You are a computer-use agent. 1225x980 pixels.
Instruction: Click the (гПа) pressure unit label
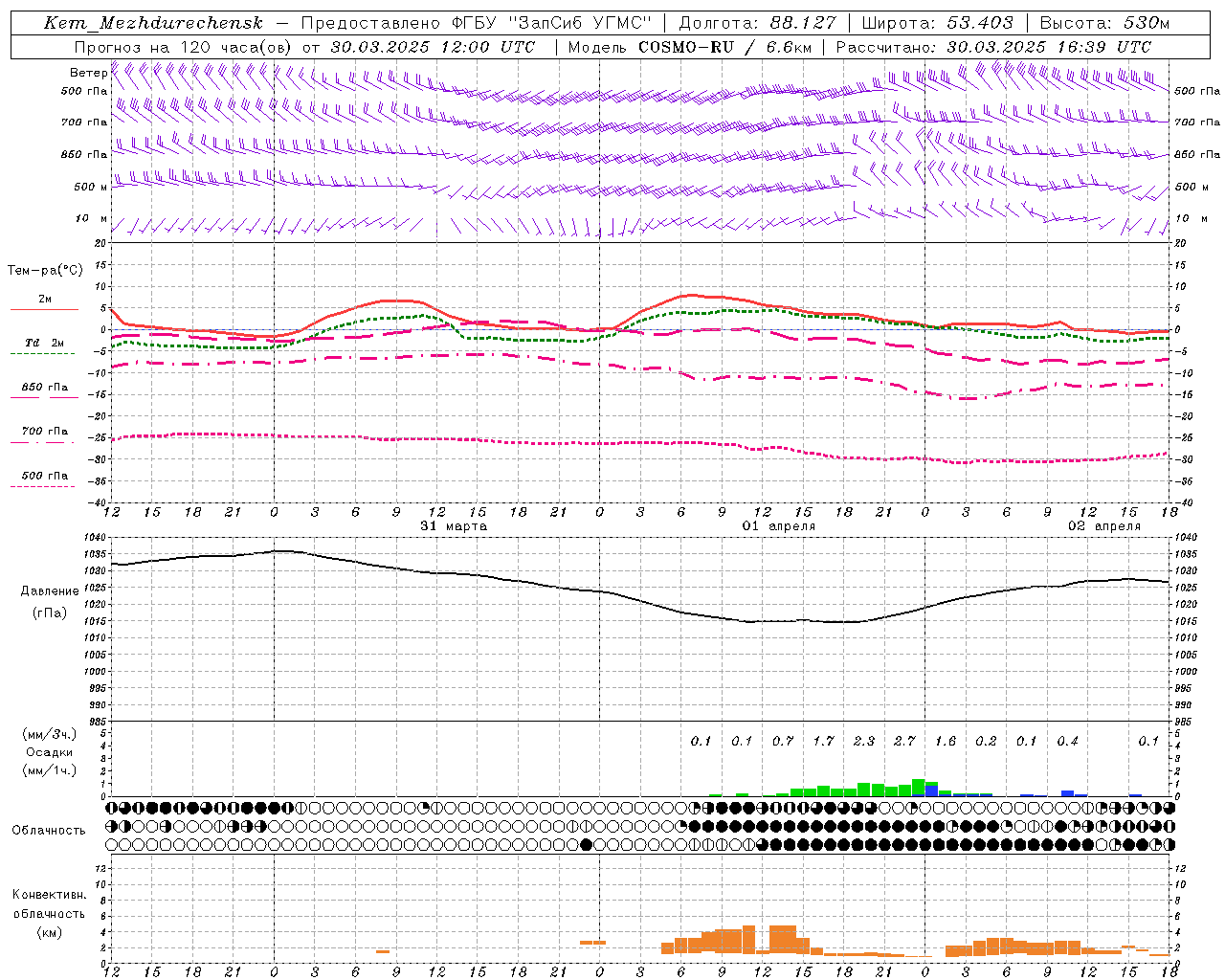coord(50,613)
